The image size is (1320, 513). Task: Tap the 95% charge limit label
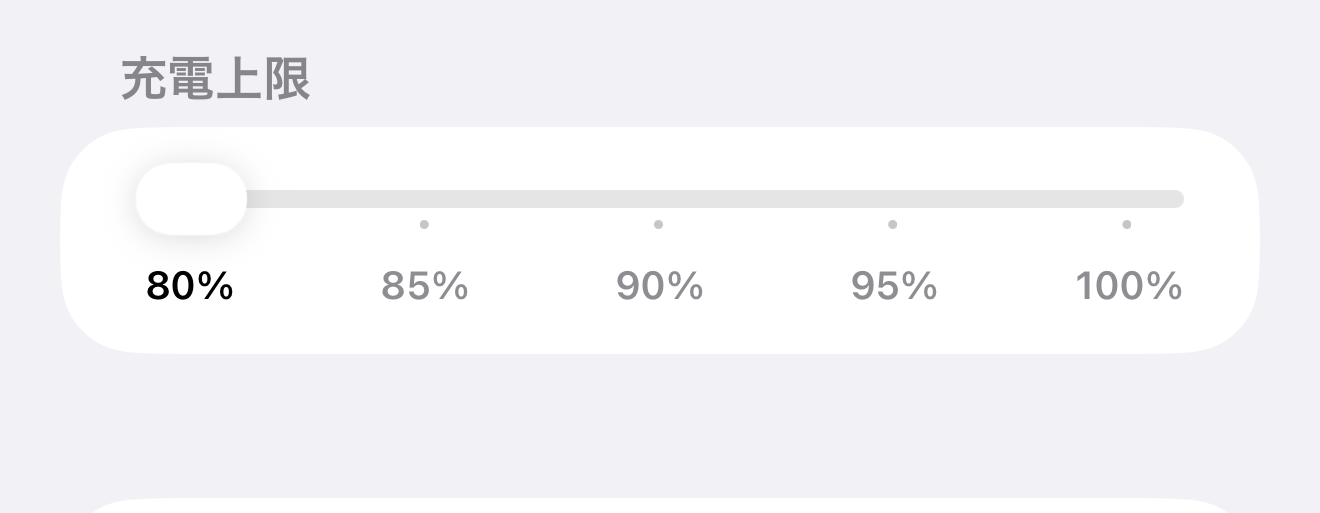coord(894,287)
